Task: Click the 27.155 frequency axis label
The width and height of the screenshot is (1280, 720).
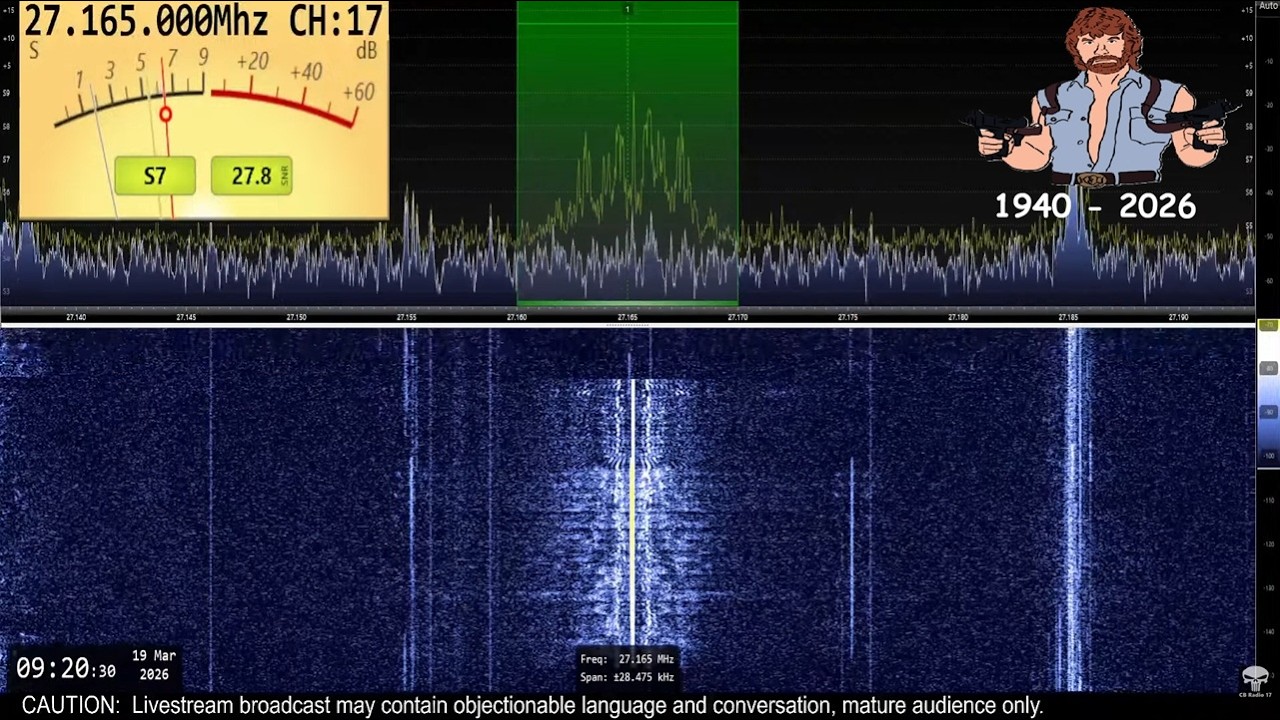Action: [x=406, y=317]
